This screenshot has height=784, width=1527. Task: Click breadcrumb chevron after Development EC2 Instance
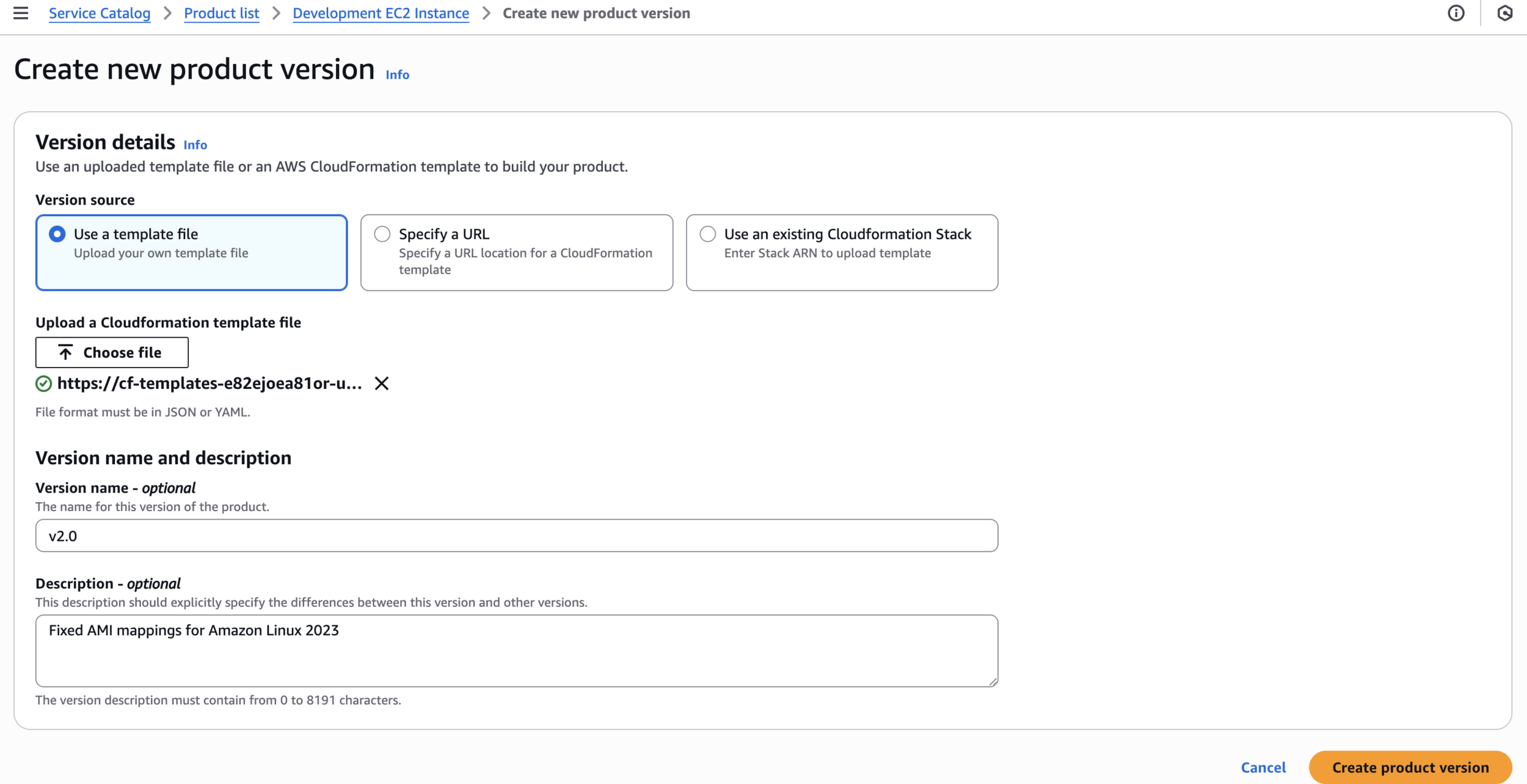point(486,13)
